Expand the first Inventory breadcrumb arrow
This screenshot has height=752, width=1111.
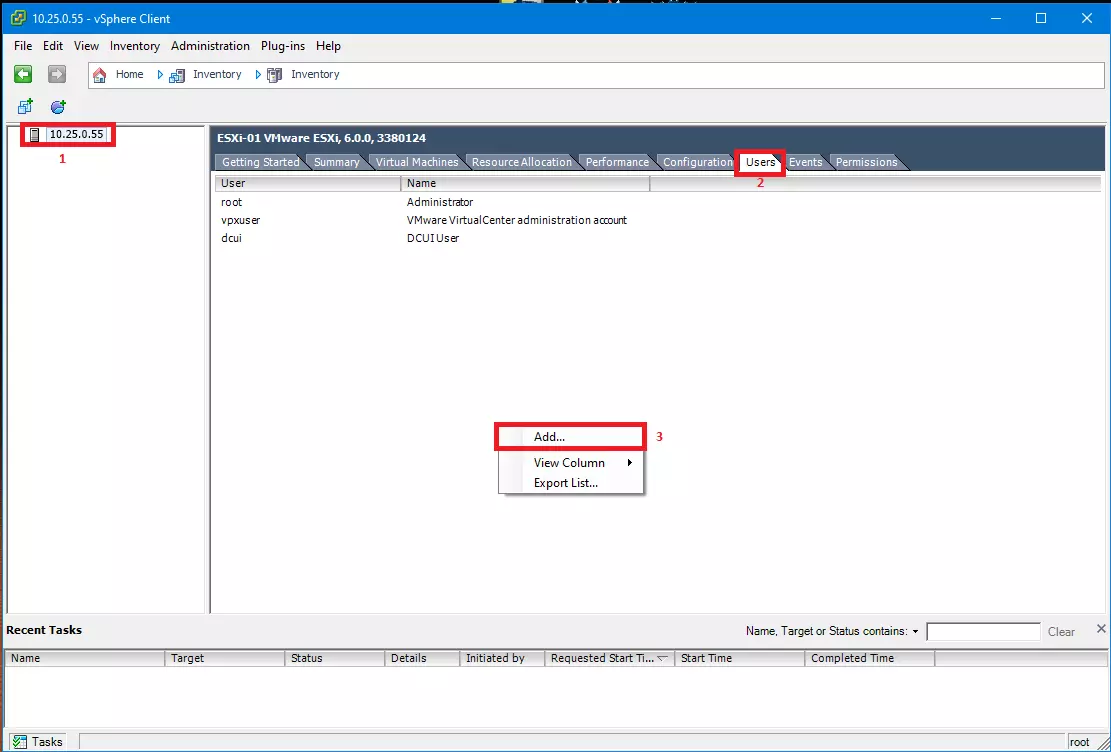pyautogui.click(x=160, y=75)
